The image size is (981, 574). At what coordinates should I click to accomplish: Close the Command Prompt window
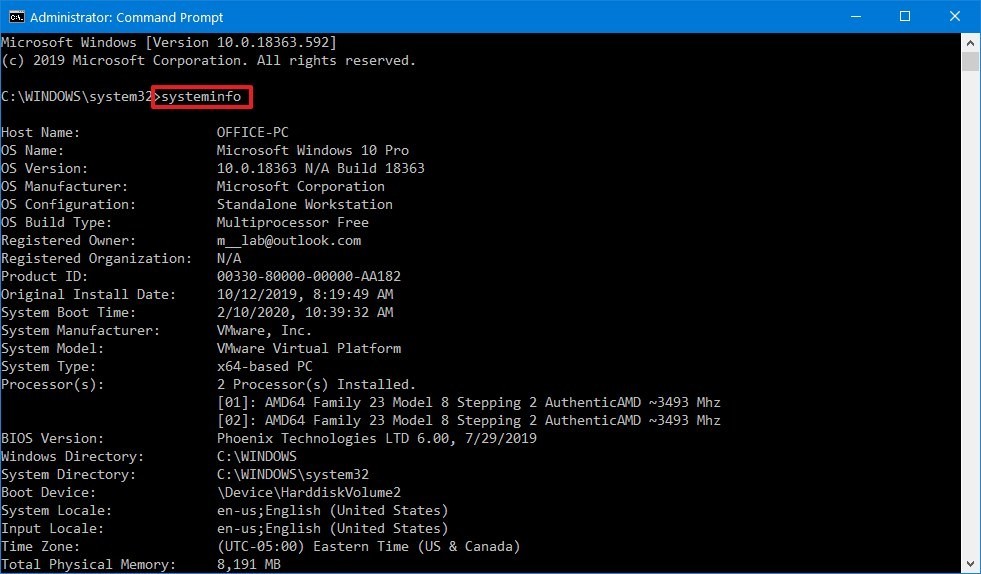[951, 16]
